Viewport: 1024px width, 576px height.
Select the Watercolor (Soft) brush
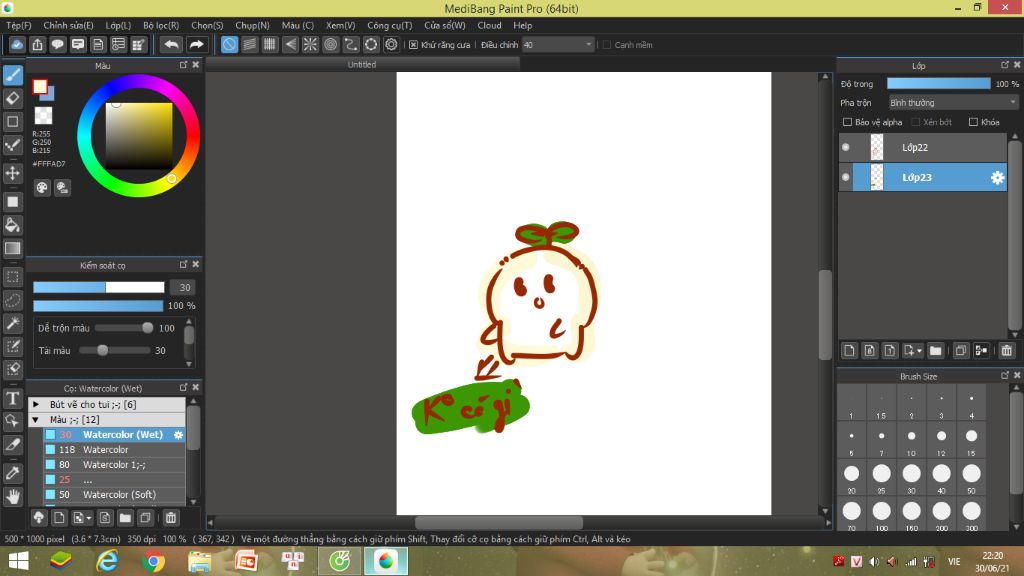114,494
